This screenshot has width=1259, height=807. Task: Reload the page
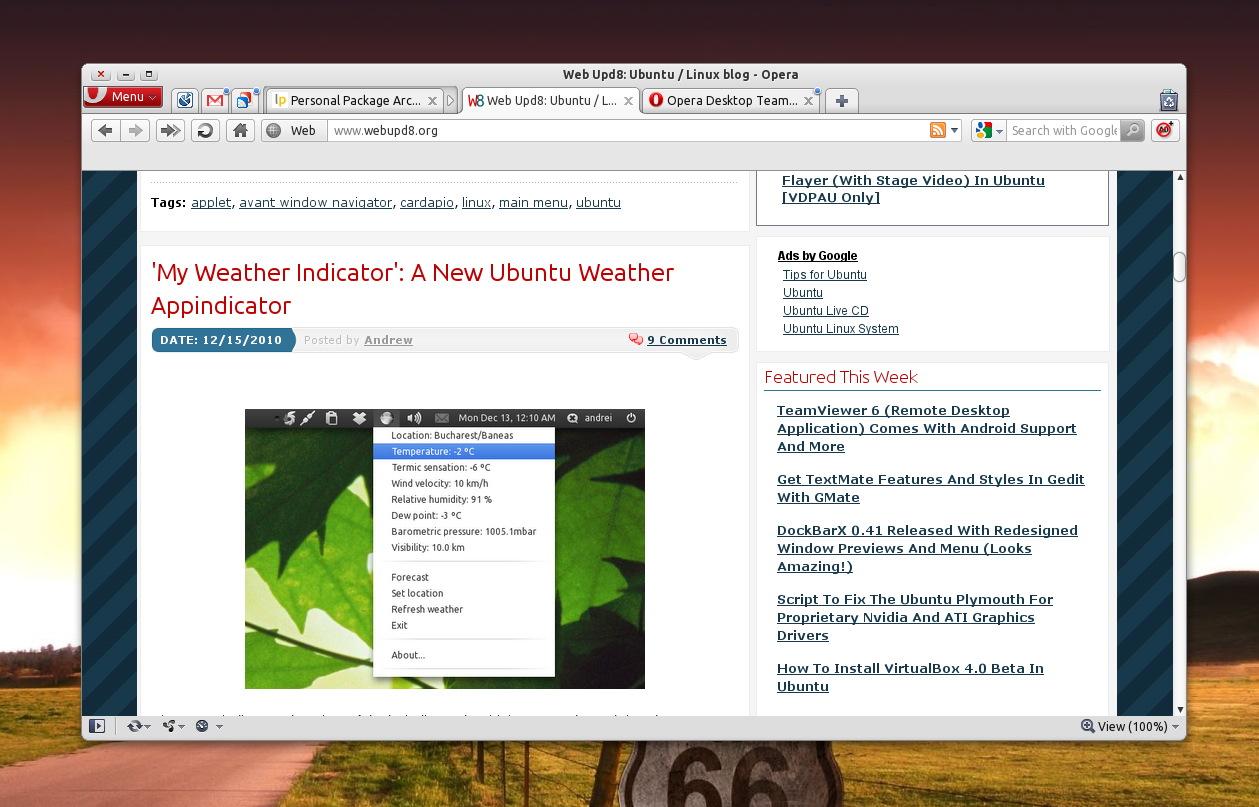point(205,130)
